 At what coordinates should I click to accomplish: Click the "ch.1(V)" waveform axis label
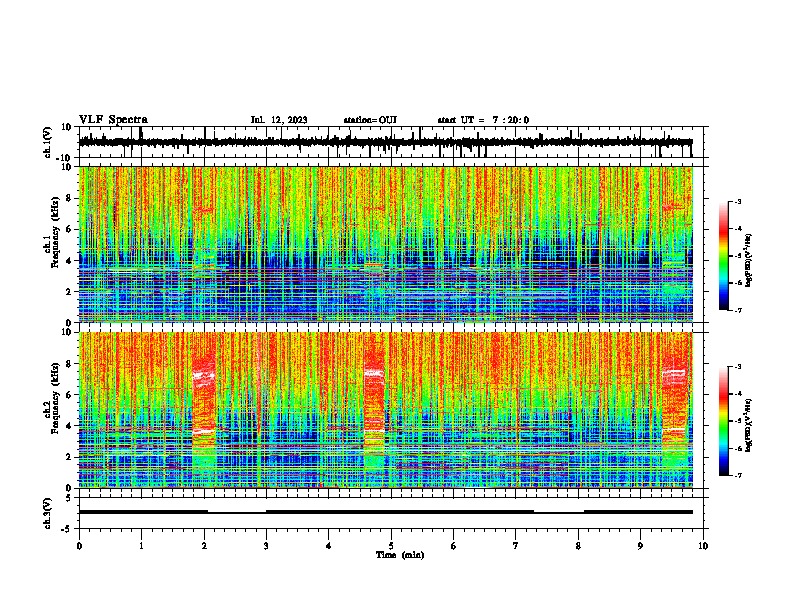pyautogui.click(x=48, y=142)
